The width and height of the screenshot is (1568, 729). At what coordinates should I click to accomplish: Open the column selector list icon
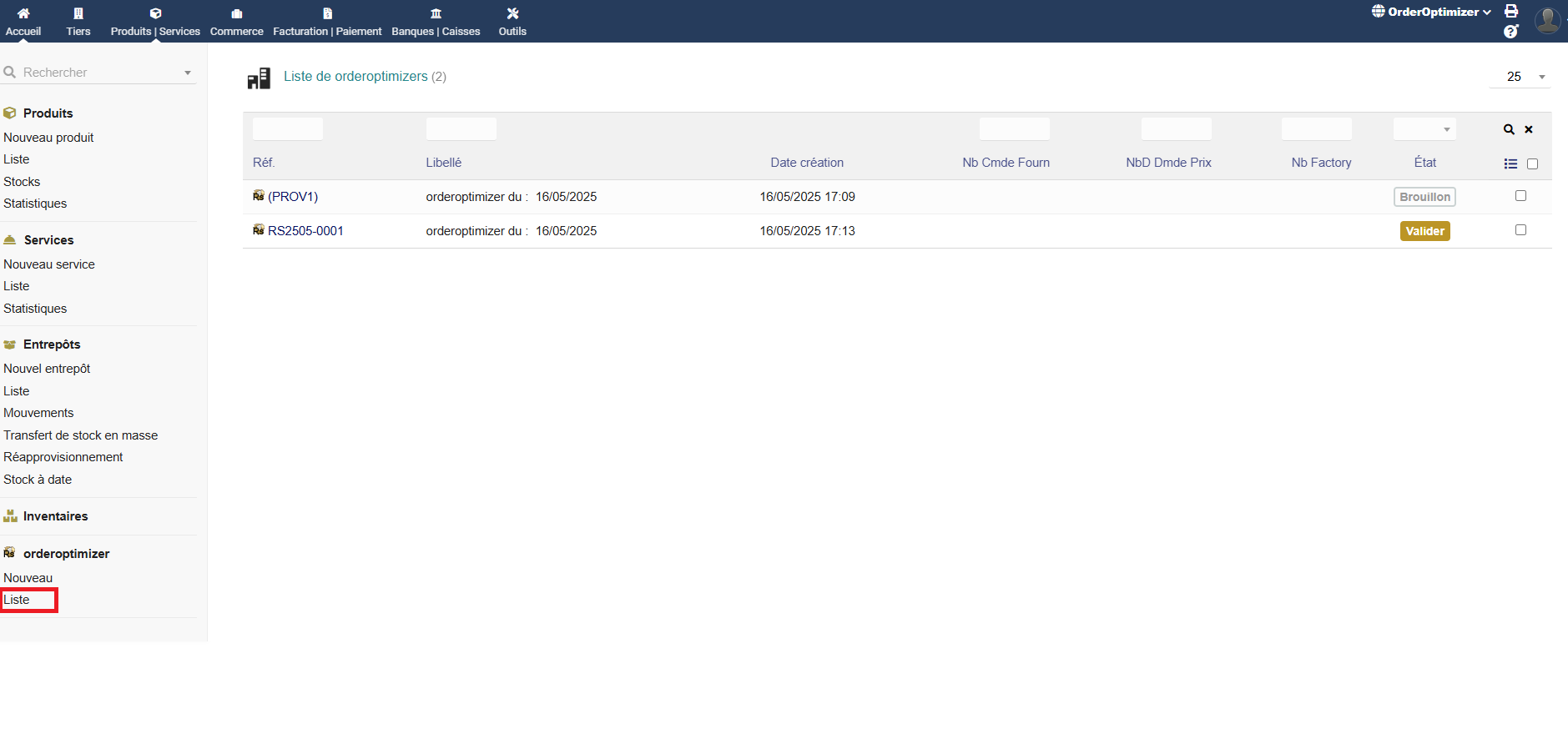point(1510,163)
